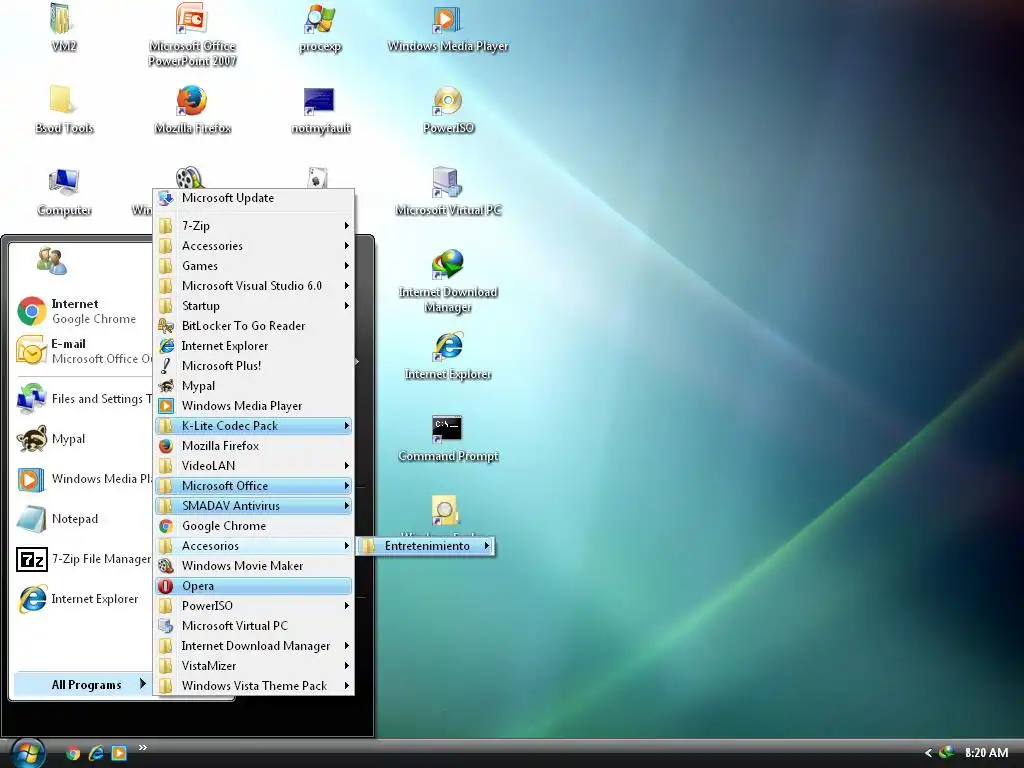Expand quick launch overflow chevron
Viewport: 1024px width, 768px height.
pyautogui.click(x=142, y=747)
